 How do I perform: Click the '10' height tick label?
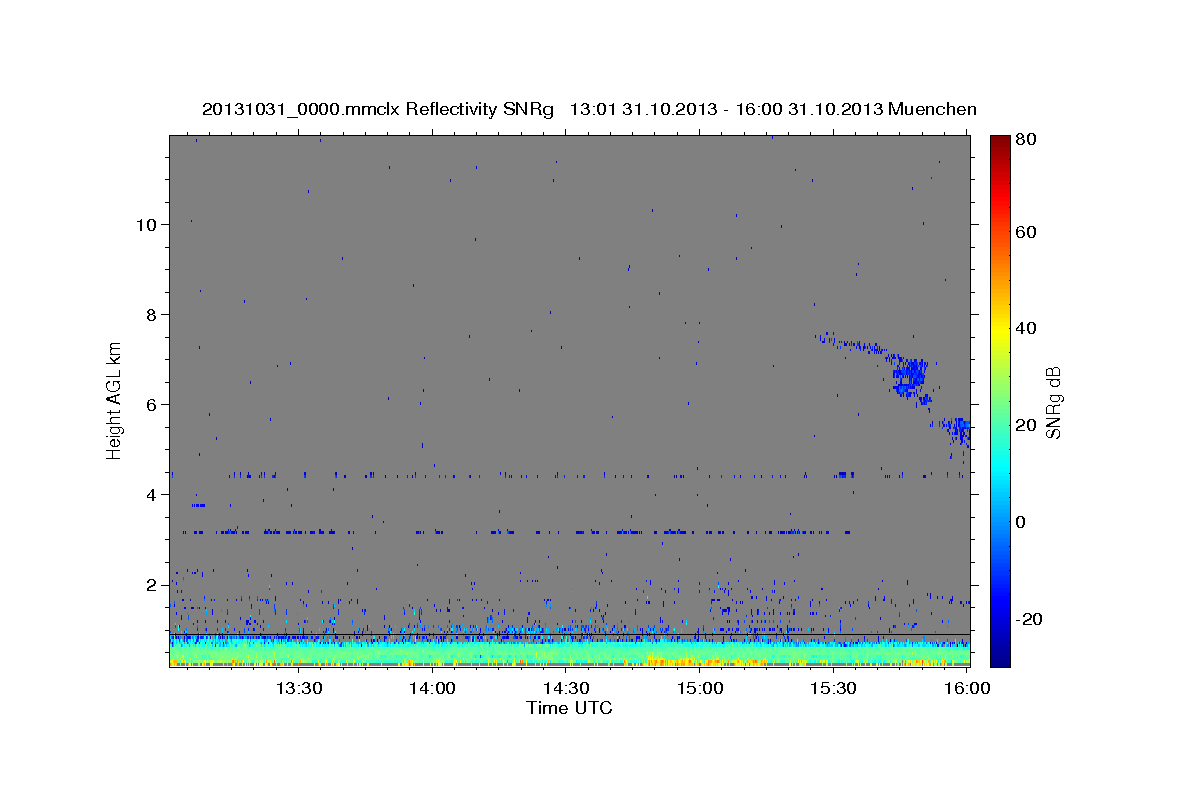(x=146, y=224)
